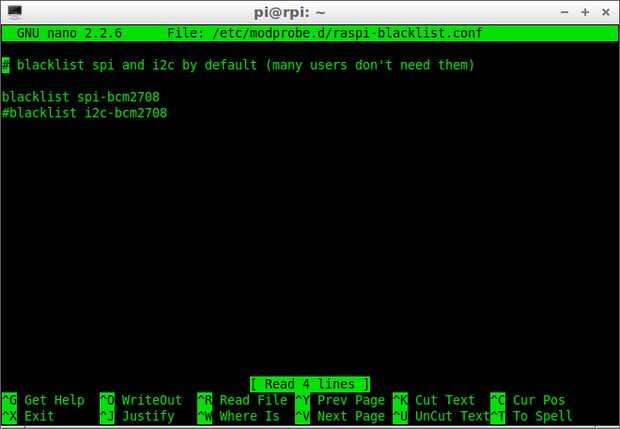This screenshot has width=620, height=429.
Task: Minimize the pi@rpi terminal window
Action: [564, 12]
